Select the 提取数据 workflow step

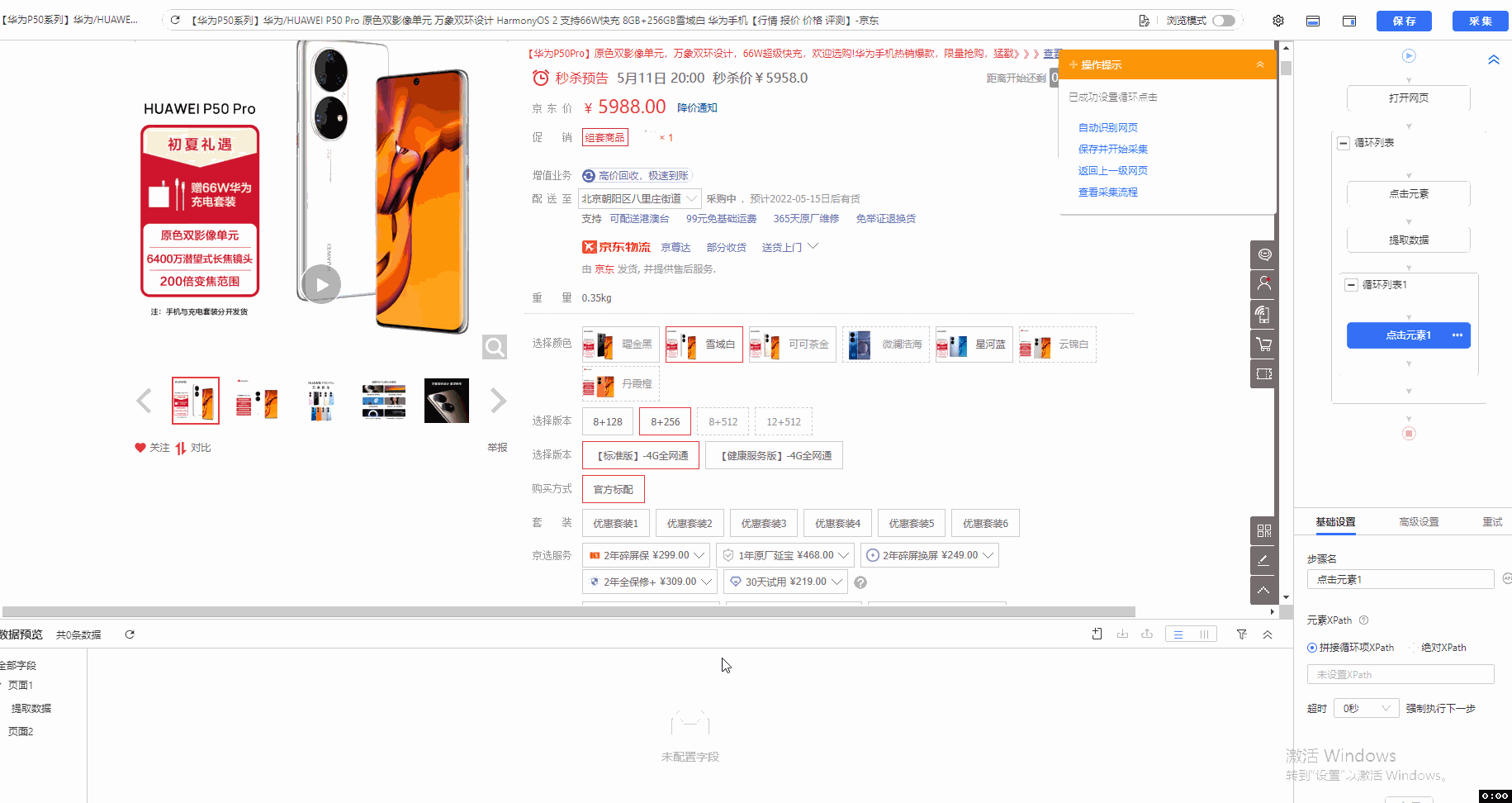tap(1409, 240)
